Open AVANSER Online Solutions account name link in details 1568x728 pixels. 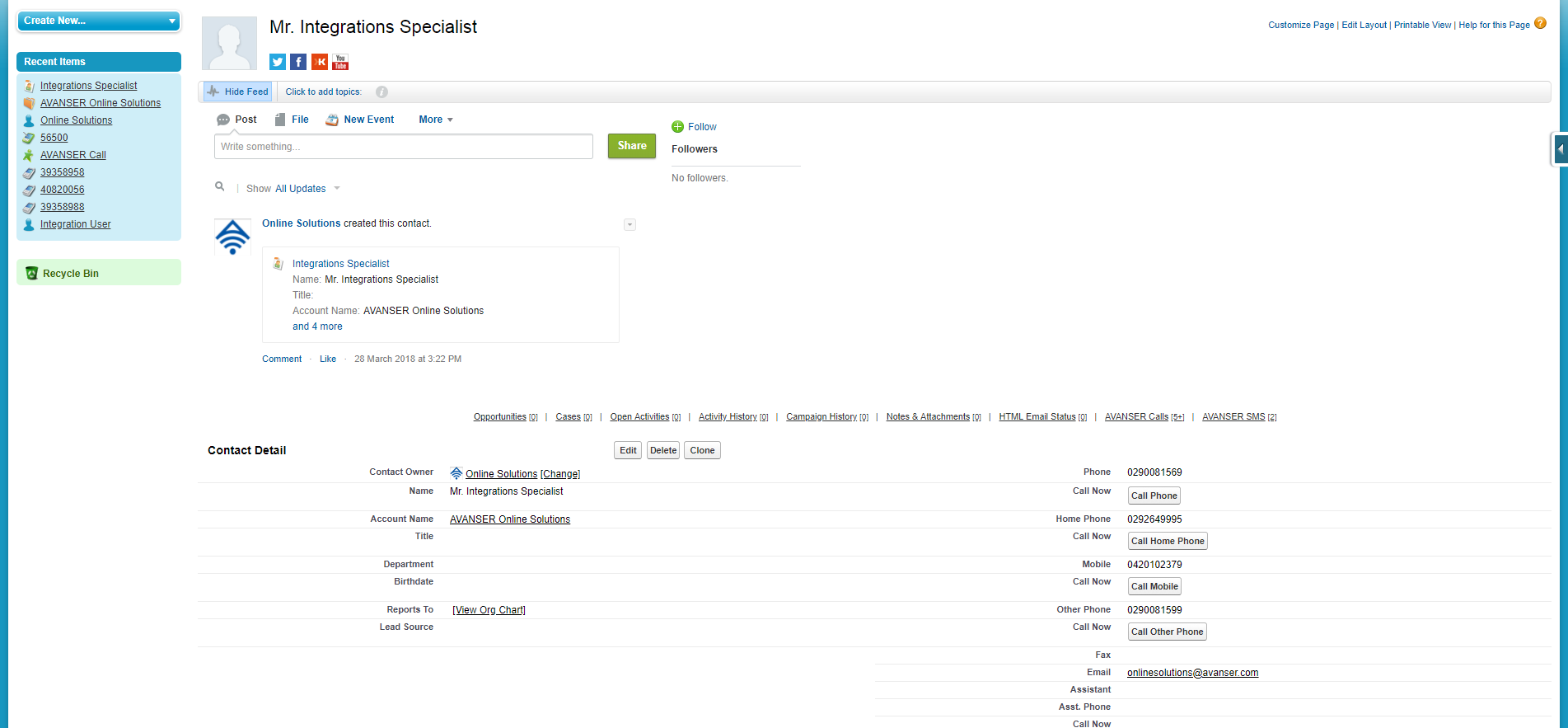pyautogui.click(x=510, y=519)
